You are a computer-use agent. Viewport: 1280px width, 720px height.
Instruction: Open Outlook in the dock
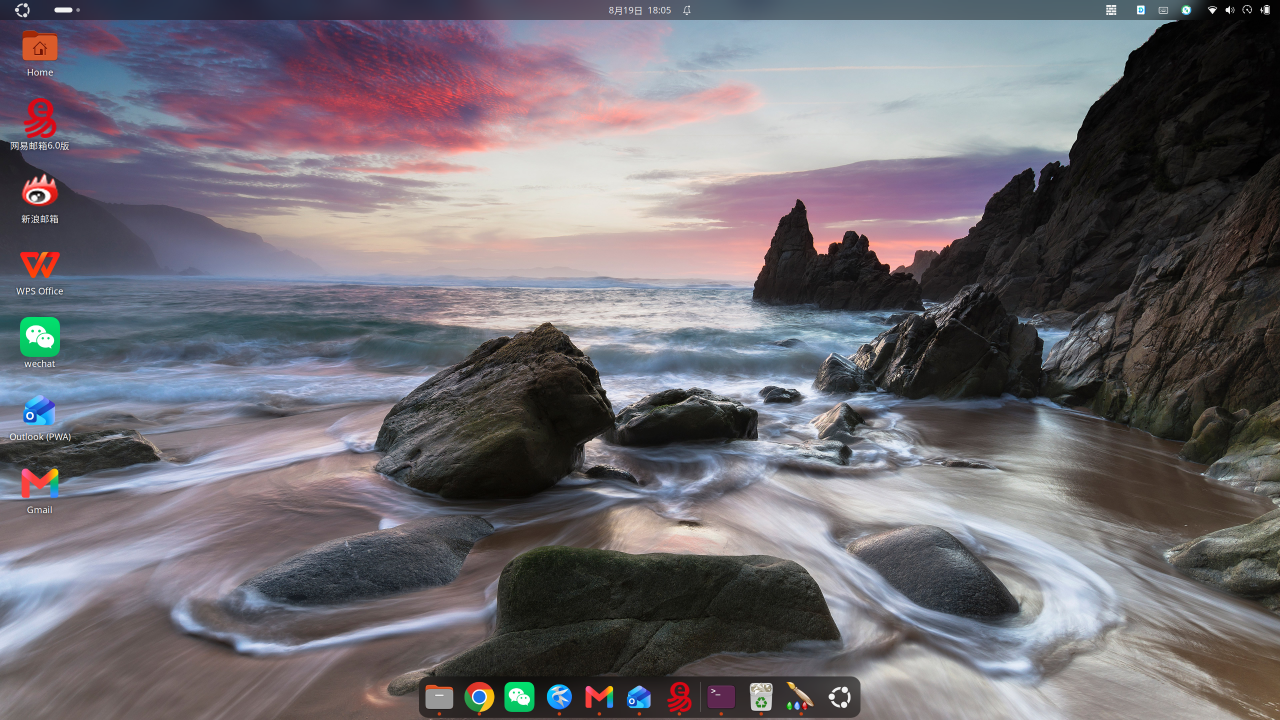tap(639, 697)
